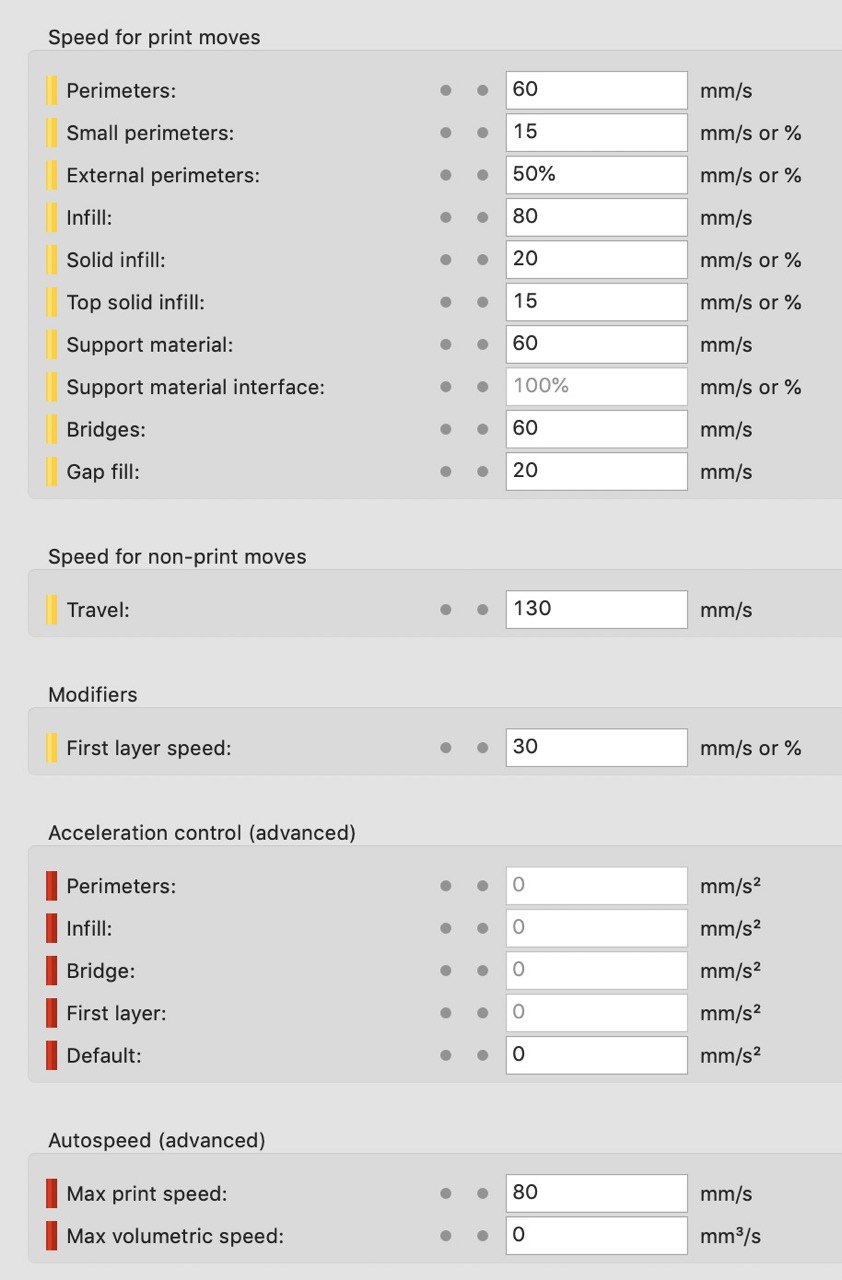This screenshot has height=1280, width=842.
Task: Click the yellow marker beside Small perimeters
Action: (52, 133)
